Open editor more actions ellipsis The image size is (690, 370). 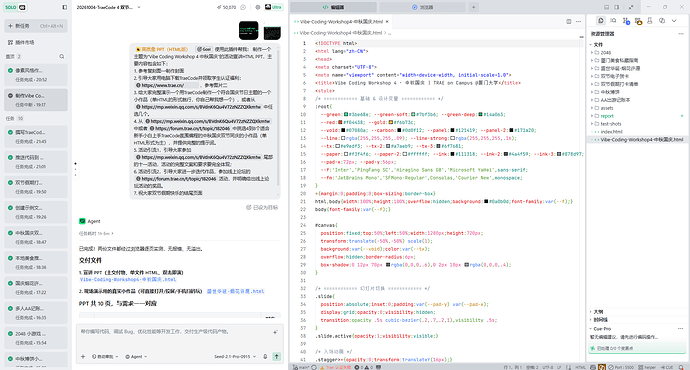[x=578, y=22]
